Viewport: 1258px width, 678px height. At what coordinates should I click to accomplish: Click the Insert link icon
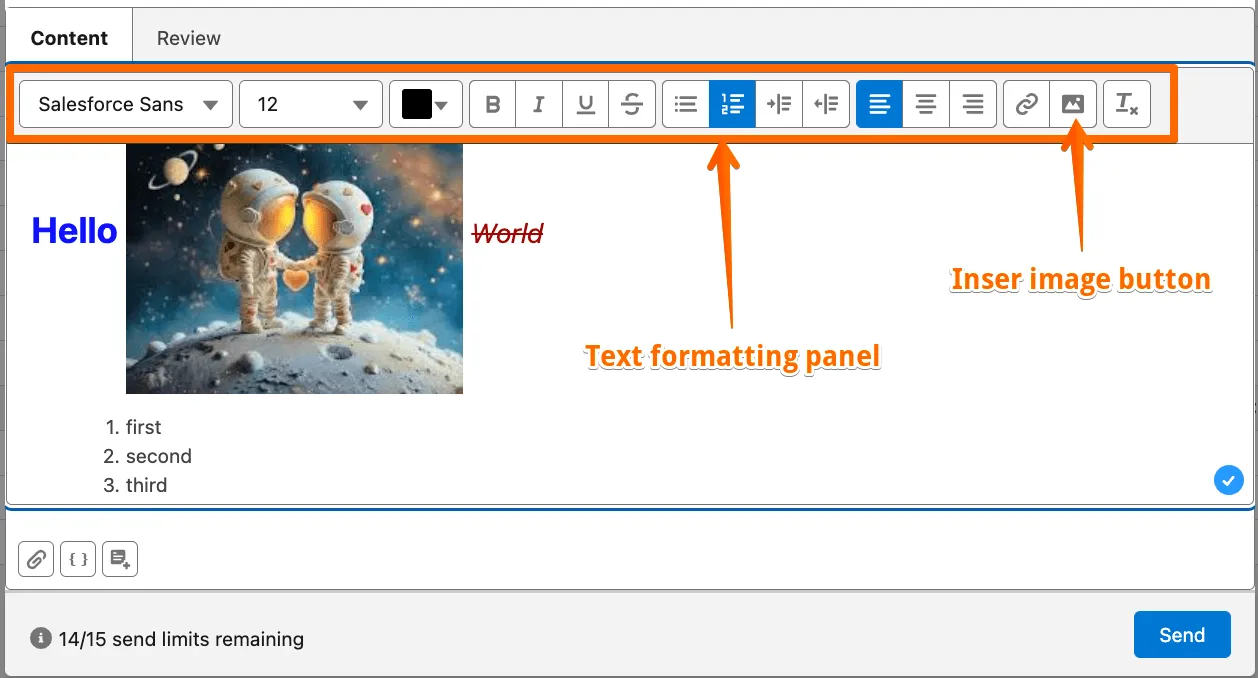pos(1026,104)
